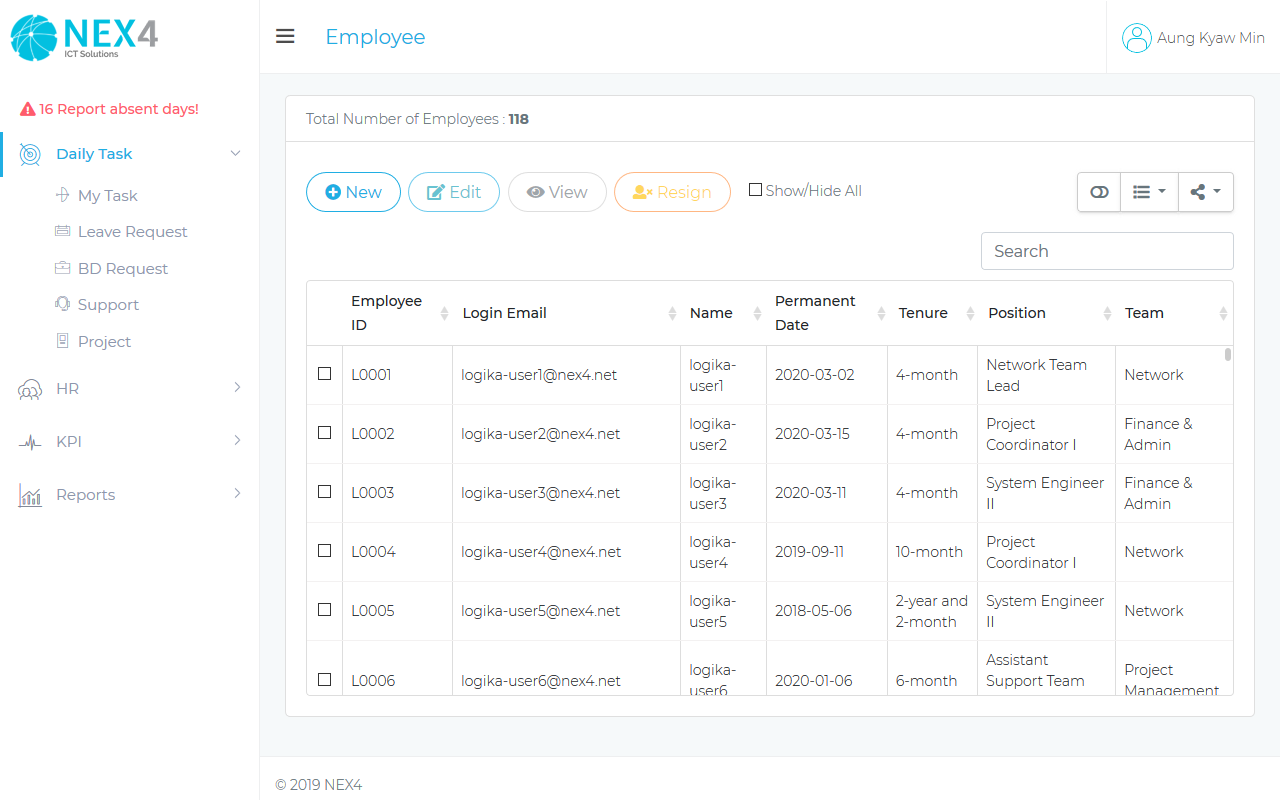Viewport: 1280px width, 800px height.
Task: Click the KPI pulse icon in sidebar
Action: pyautogui.click(x=30, y=442)
